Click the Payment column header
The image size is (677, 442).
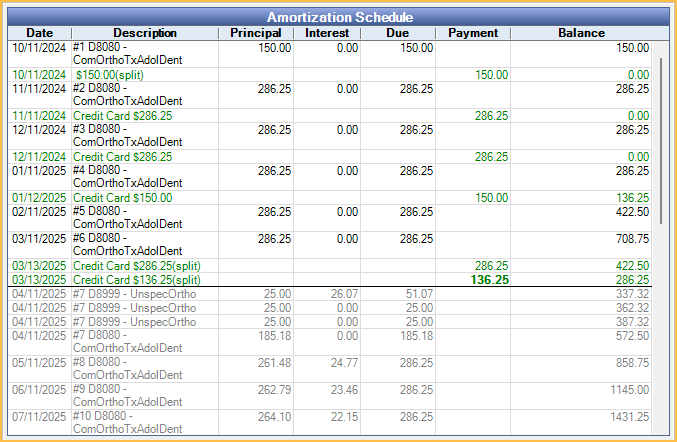click(x=473, y=33)
